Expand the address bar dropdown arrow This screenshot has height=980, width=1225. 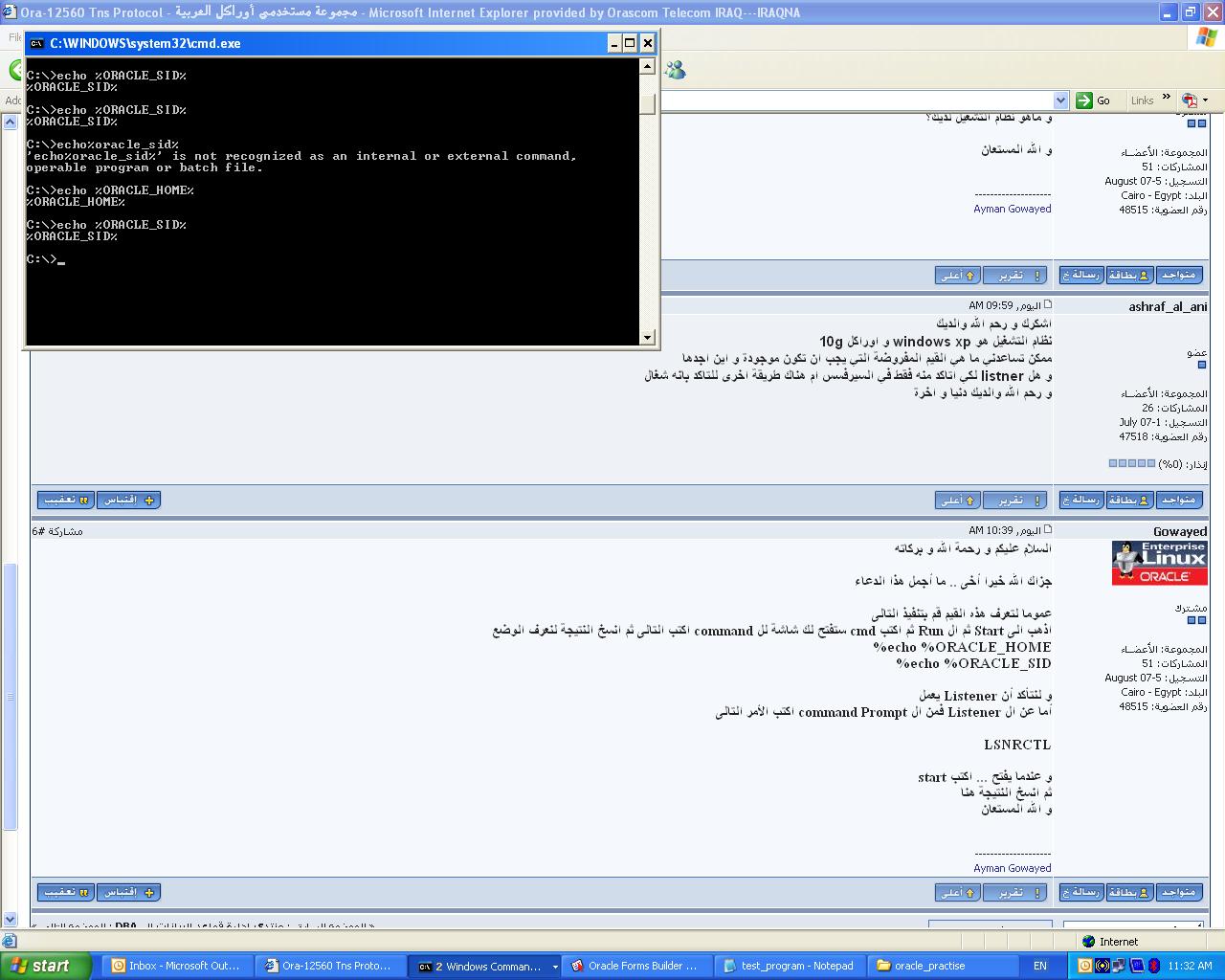(1060, 100)
